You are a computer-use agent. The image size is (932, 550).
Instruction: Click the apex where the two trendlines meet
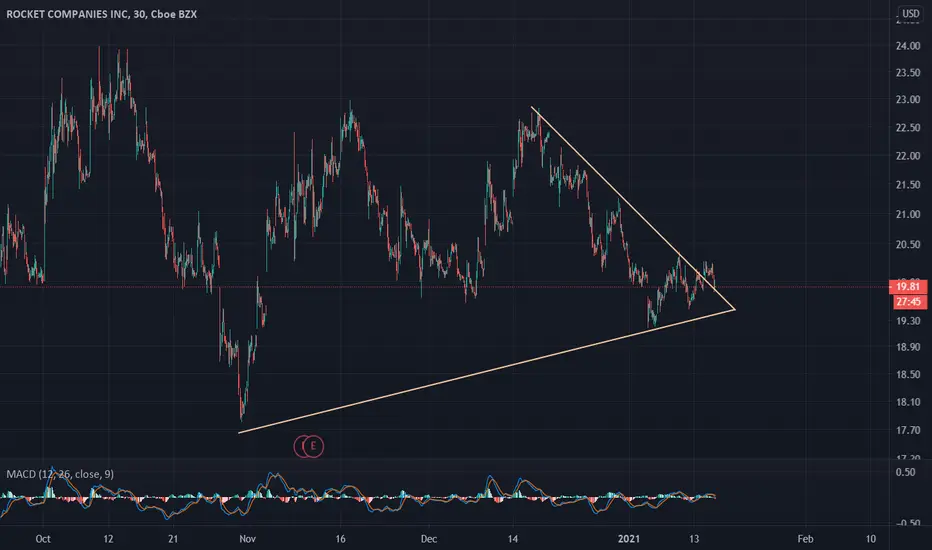pyautogui.click(x=735, y=309)
